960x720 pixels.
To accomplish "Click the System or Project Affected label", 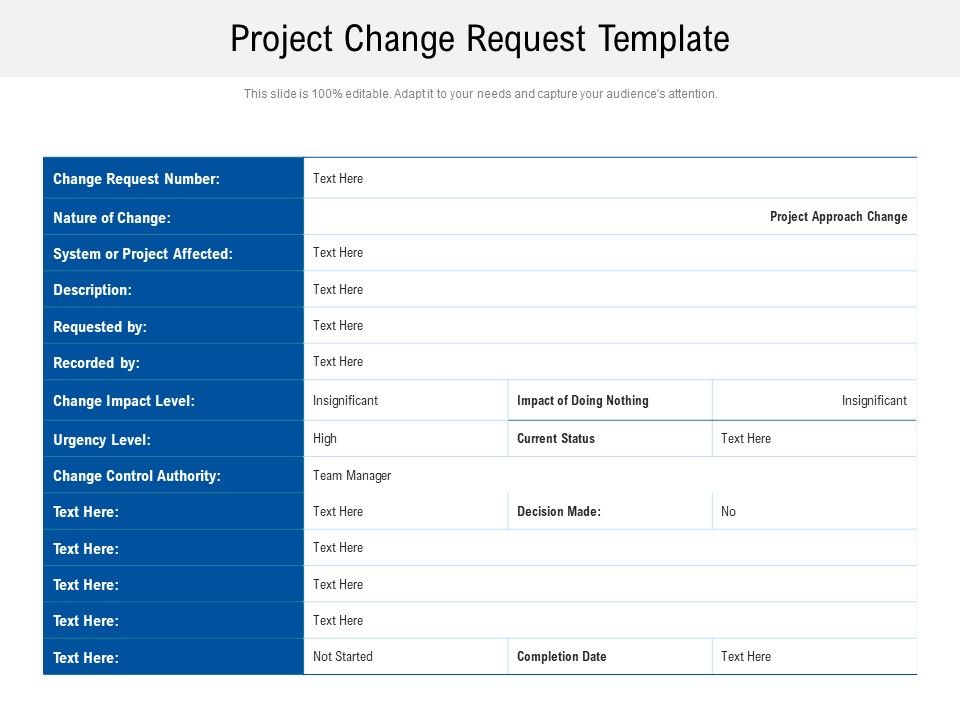I will (x=143, y=253).
